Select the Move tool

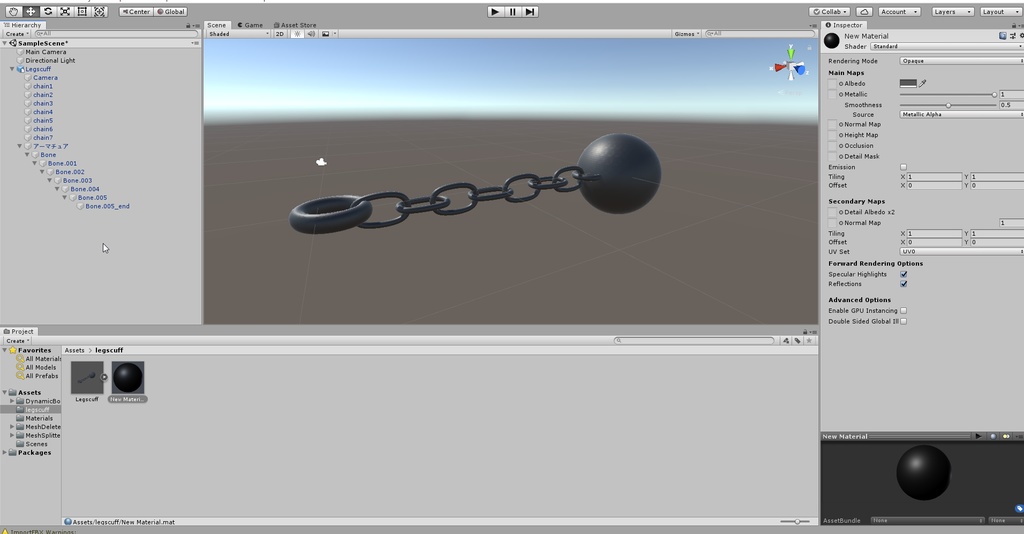click(x=31, y=12)
